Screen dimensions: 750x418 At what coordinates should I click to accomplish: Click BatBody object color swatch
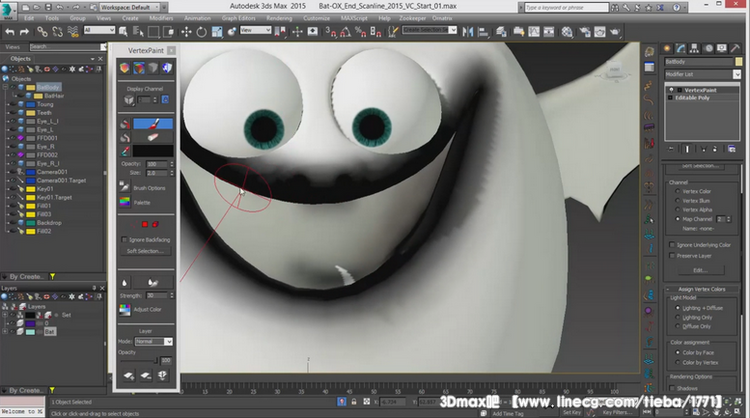(739, 62)
